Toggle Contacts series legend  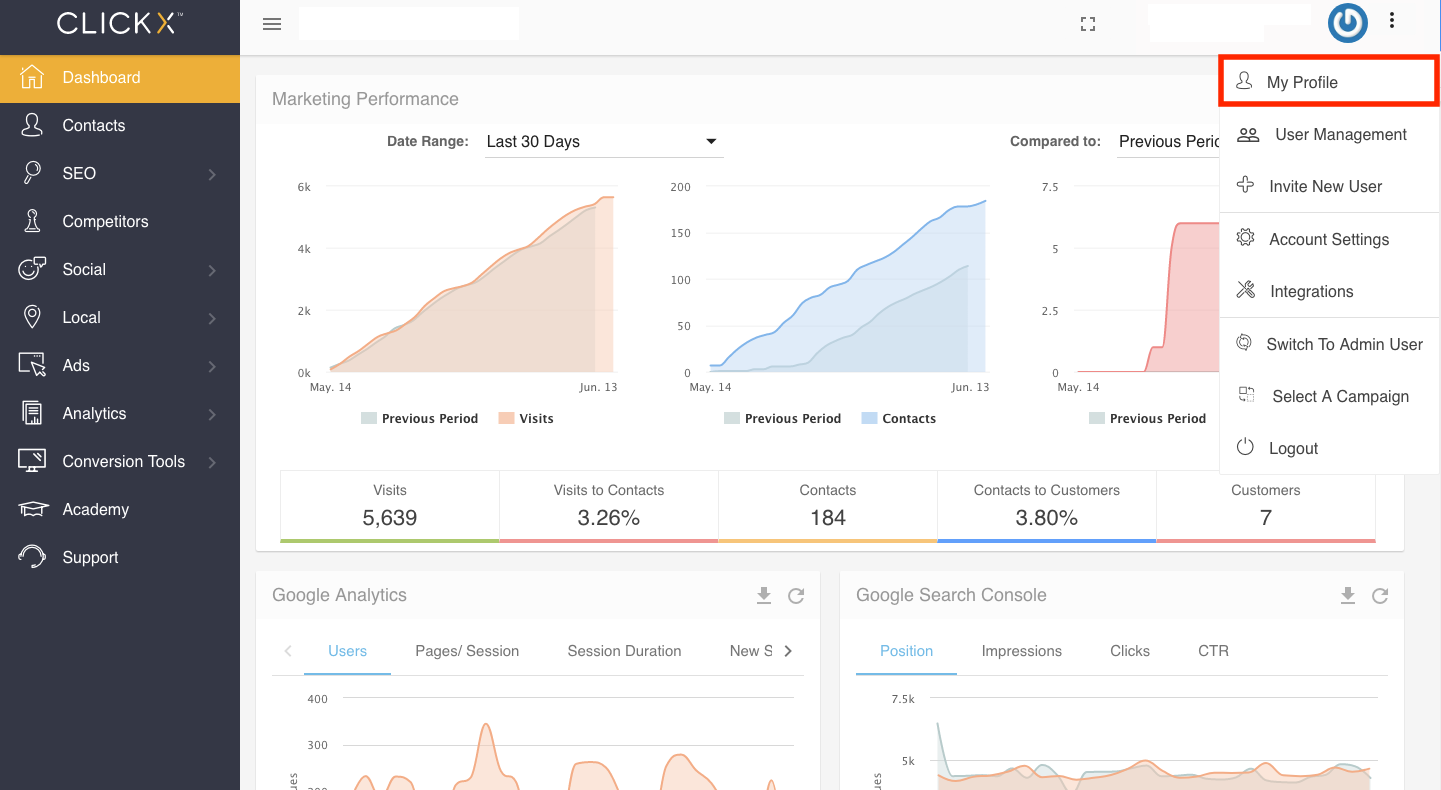click(x=898, y=418)
